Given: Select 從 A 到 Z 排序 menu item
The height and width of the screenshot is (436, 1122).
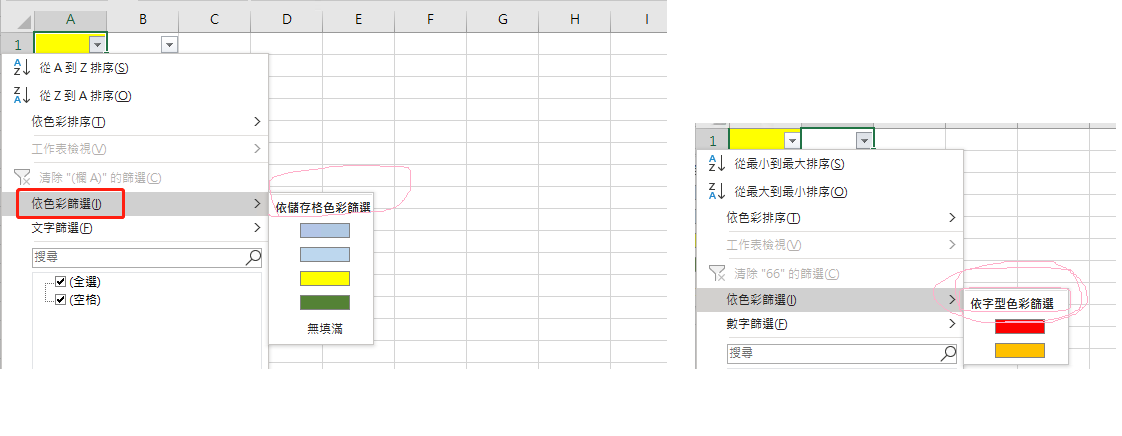Looking at the screenshot, I should (84, 68).
